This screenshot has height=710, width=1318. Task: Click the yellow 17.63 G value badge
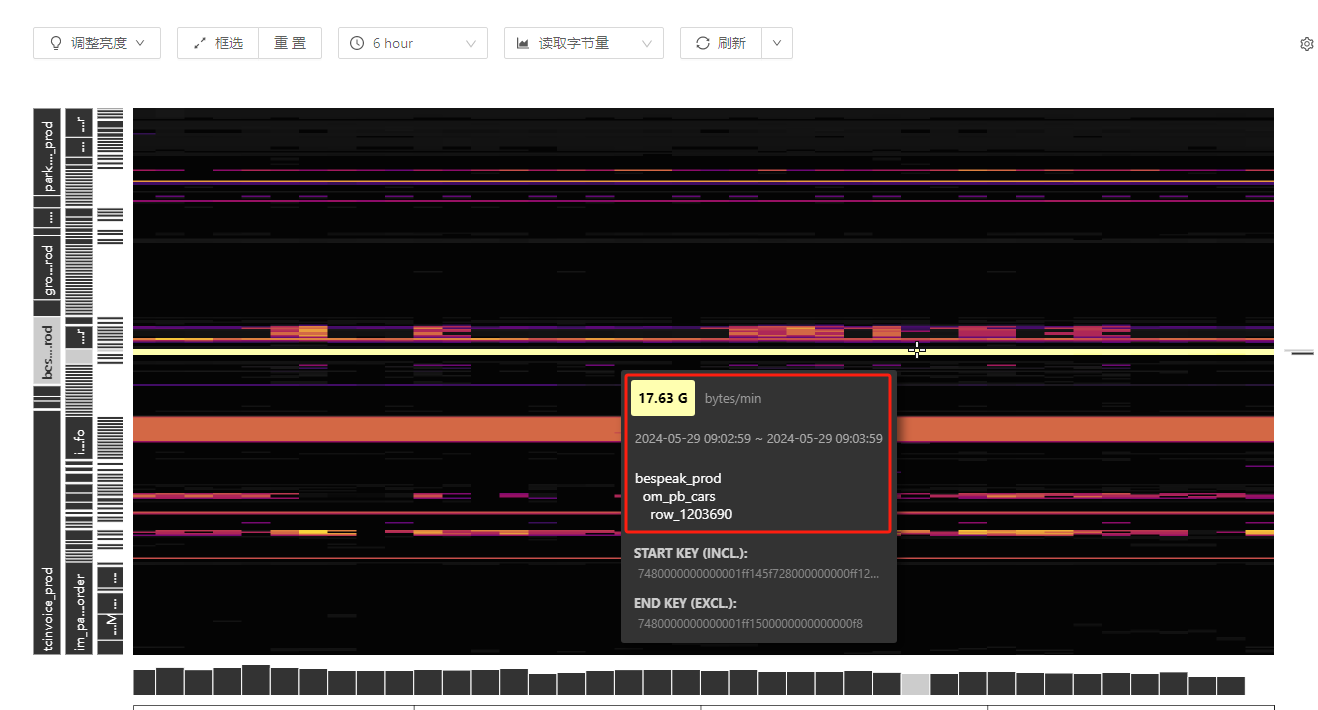point(663,398)
